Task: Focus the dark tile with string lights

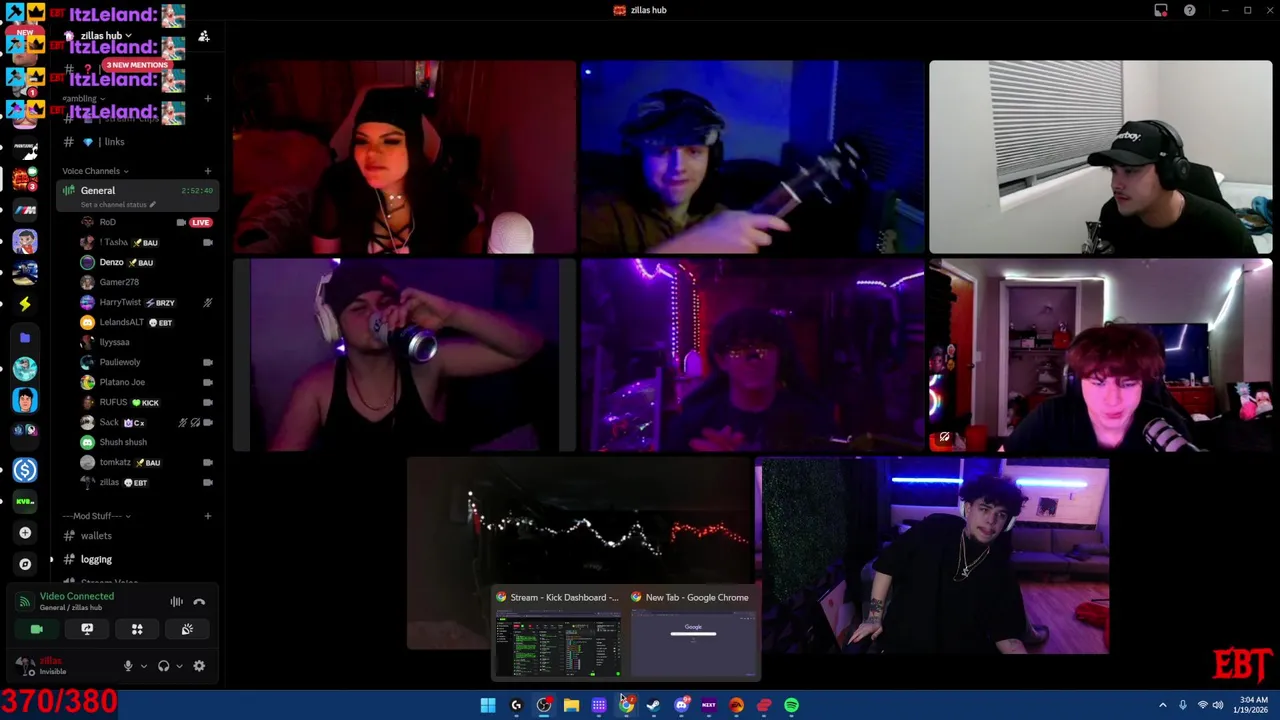Action: pyautogui.click(x=579, y=554)
